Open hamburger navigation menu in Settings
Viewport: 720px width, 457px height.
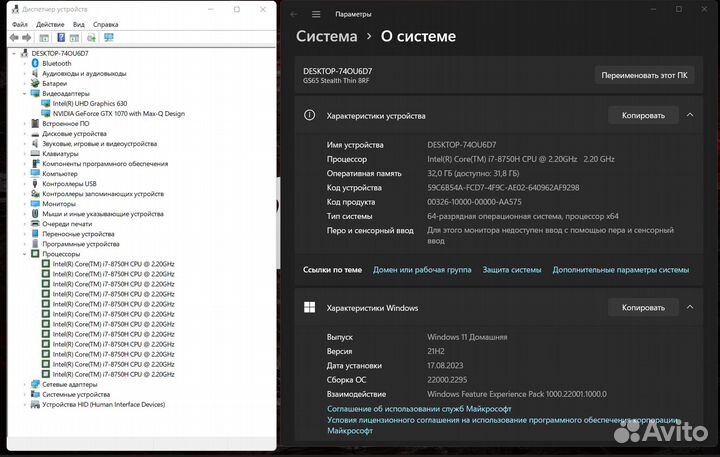pyautogui.click(x=316, y=14)
